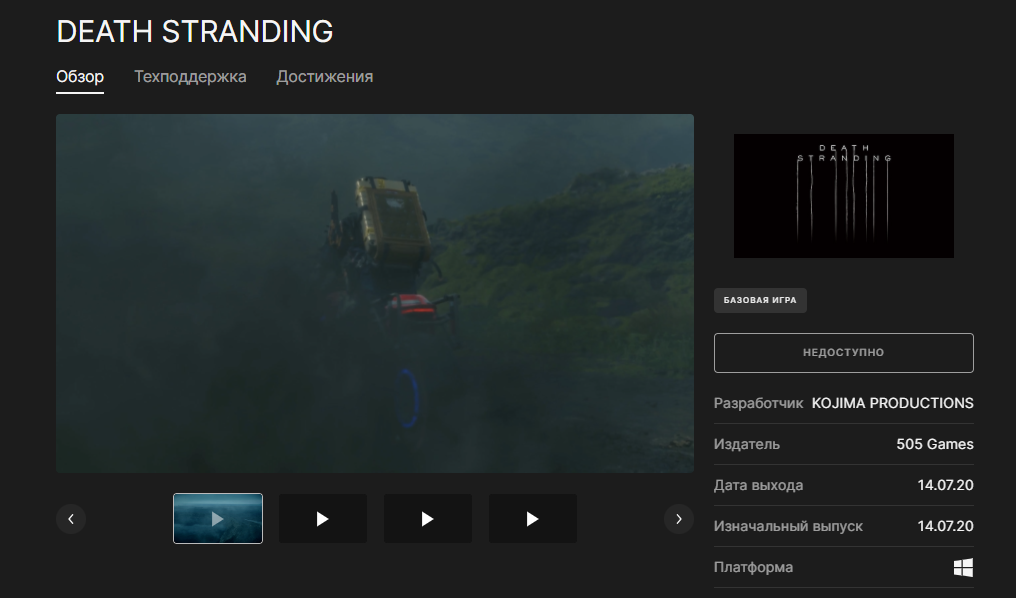Click the Изначальный выпуск date 14.07.20
1016x598 pixels.
click(x=945, y=526)
